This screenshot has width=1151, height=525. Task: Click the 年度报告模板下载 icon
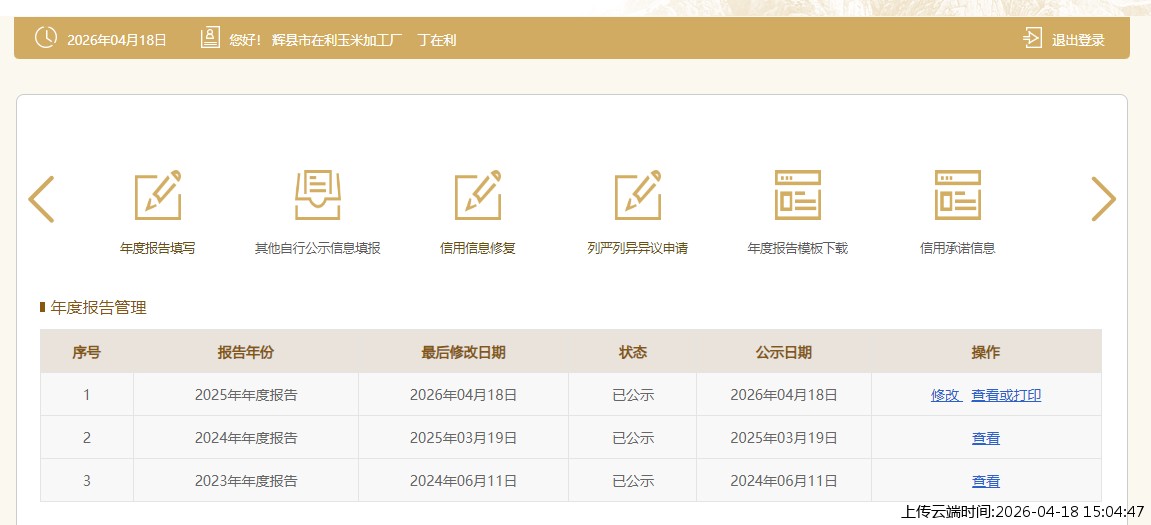(x=798, y=195)
